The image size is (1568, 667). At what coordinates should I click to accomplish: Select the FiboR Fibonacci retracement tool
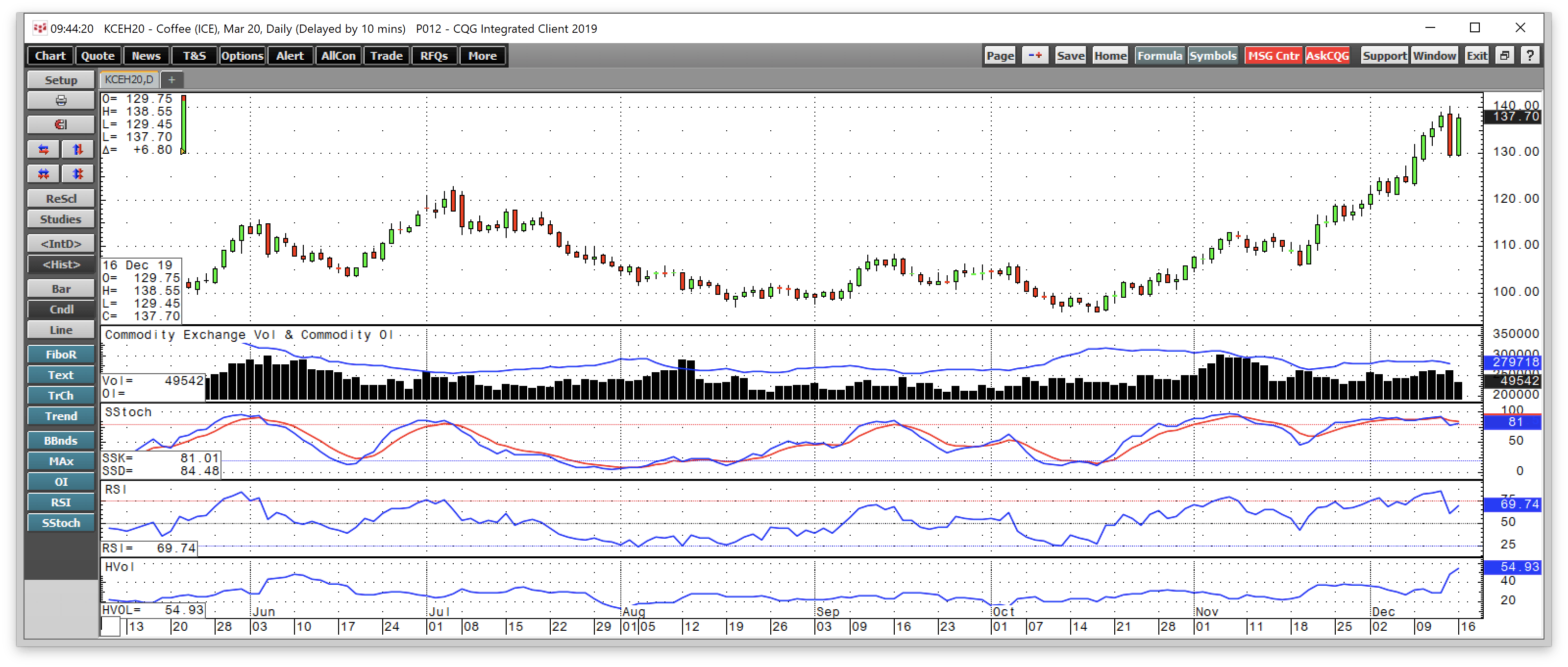click(x=61, y=354)
